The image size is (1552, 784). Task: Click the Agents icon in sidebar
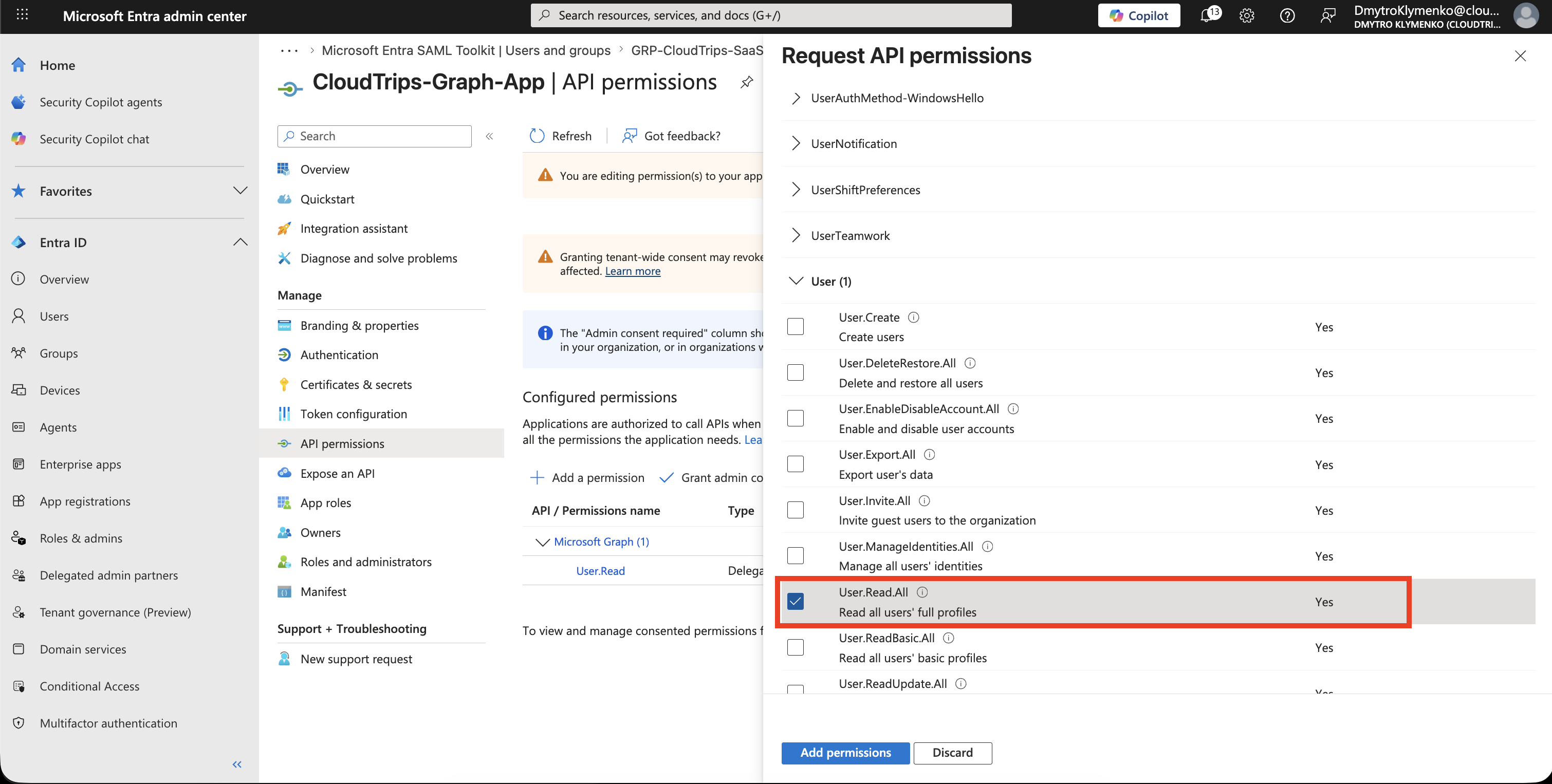pos(19,427)
